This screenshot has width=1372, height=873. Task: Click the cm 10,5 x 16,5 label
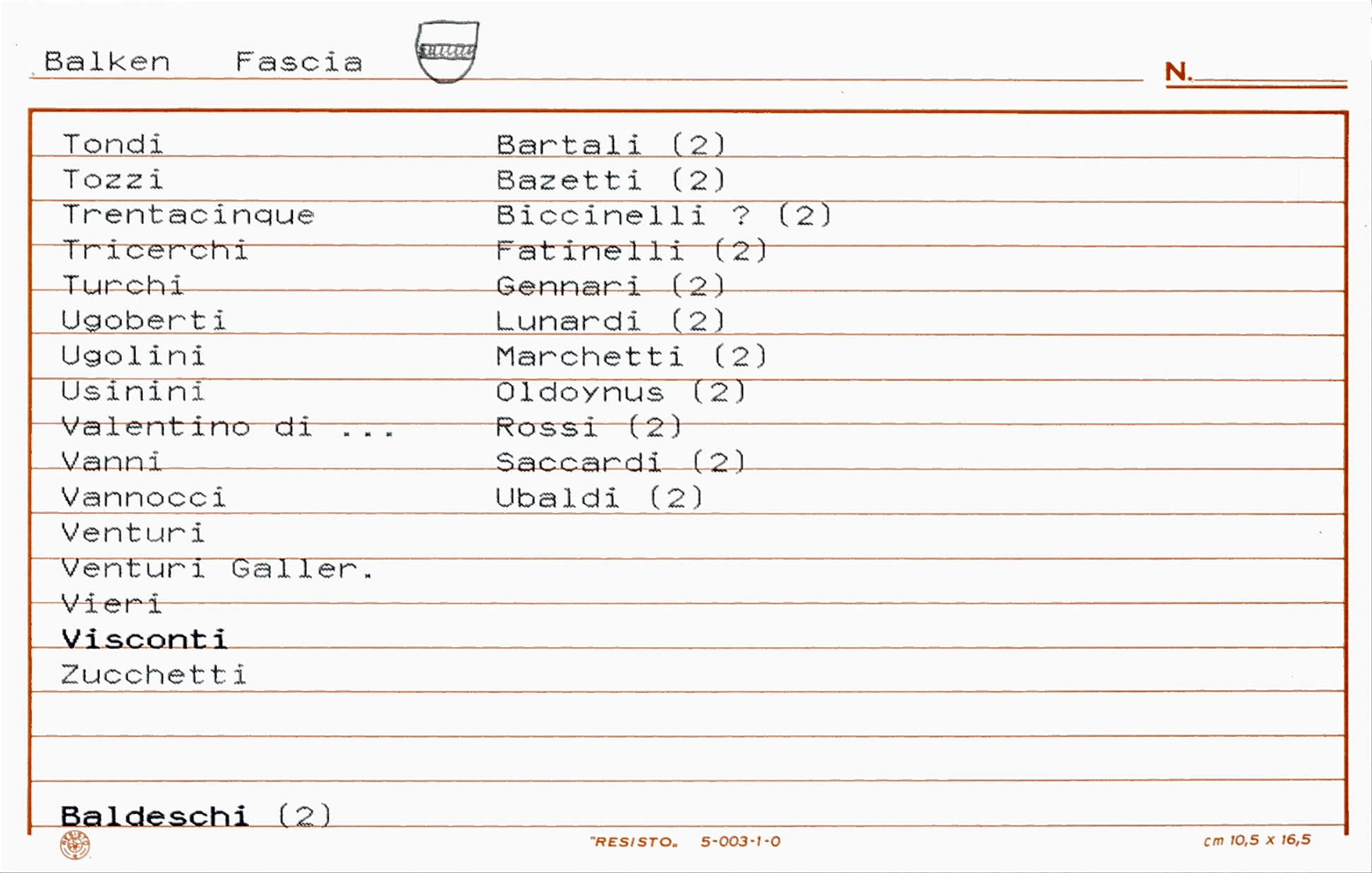(1257, 839)
